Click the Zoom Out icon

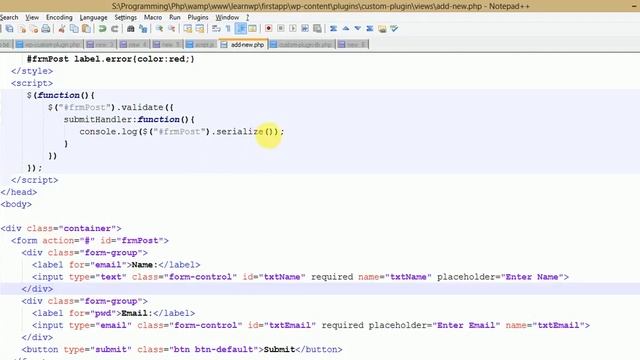point(171,29)
